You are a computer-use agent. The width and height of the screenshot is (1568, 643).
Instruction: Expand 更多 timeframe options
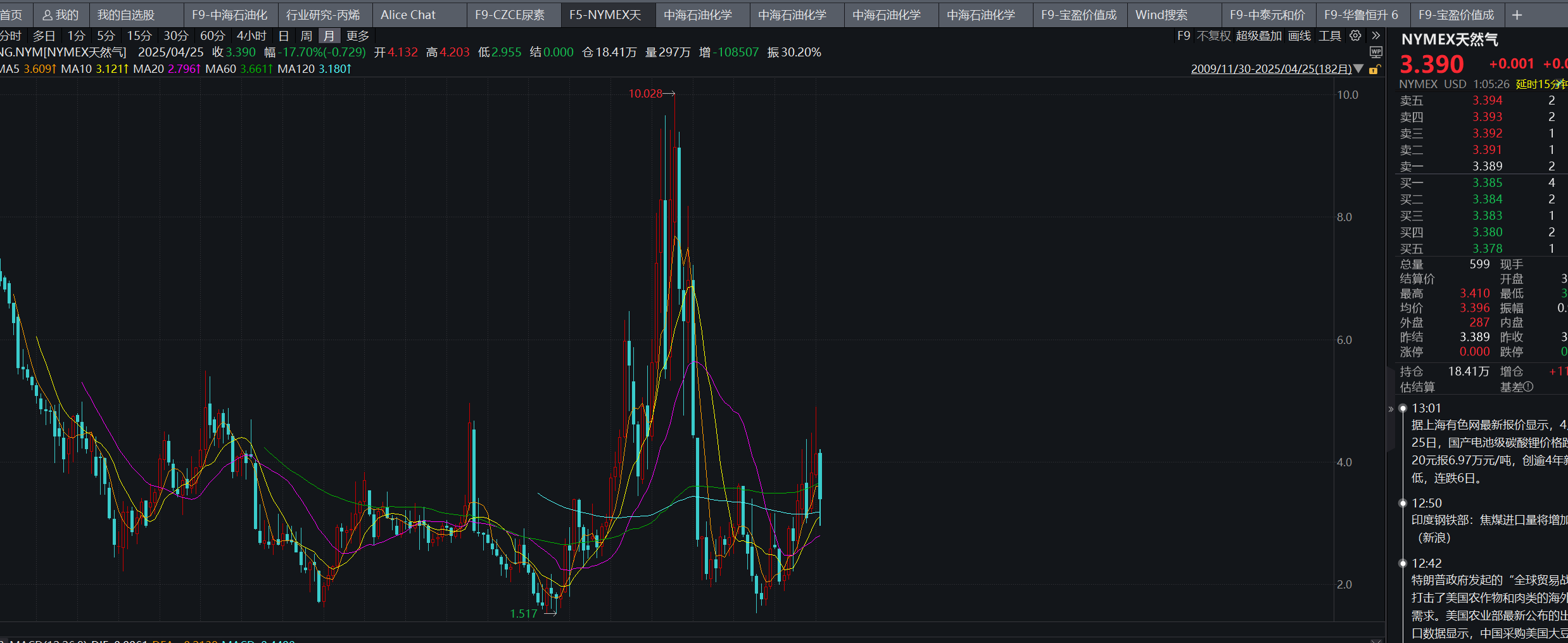(x=358, y=36)
